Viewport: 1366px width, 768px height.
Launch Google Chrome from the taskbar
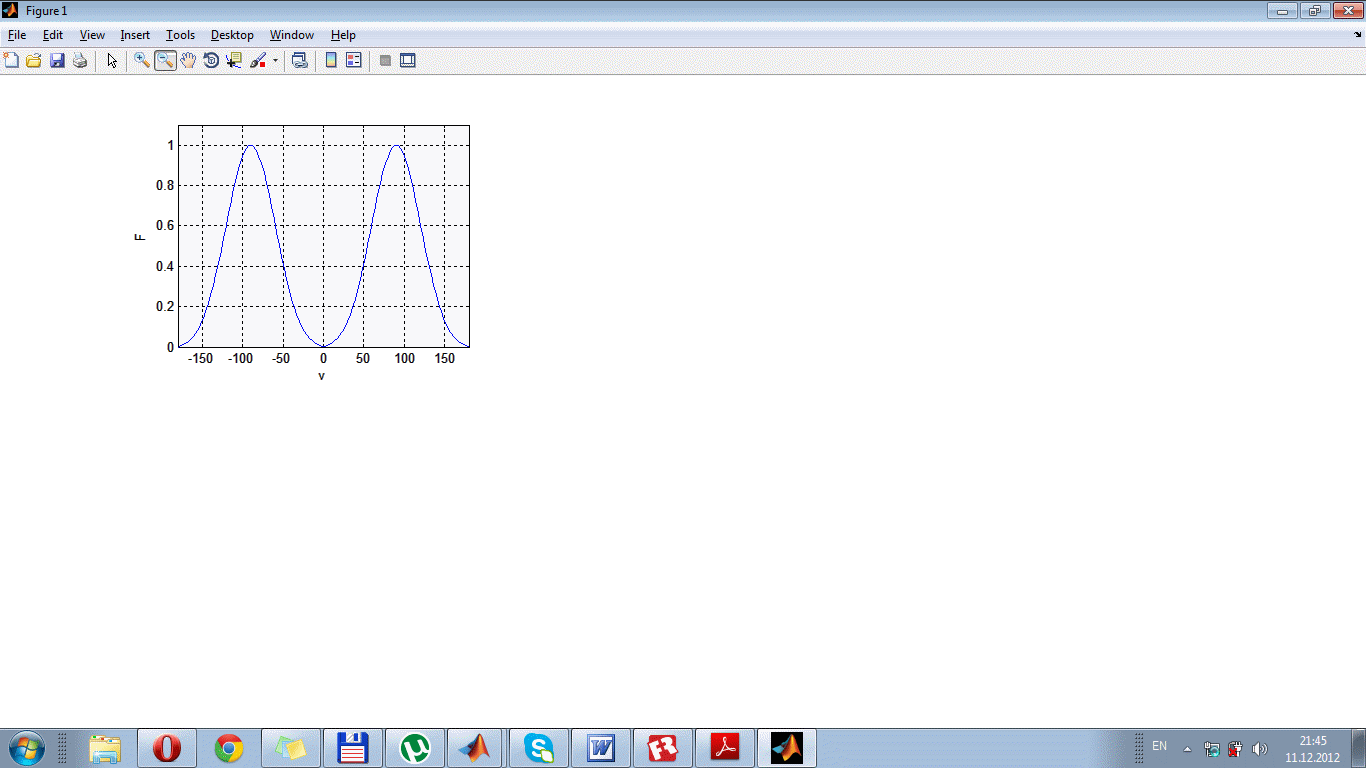coord(229,748)
